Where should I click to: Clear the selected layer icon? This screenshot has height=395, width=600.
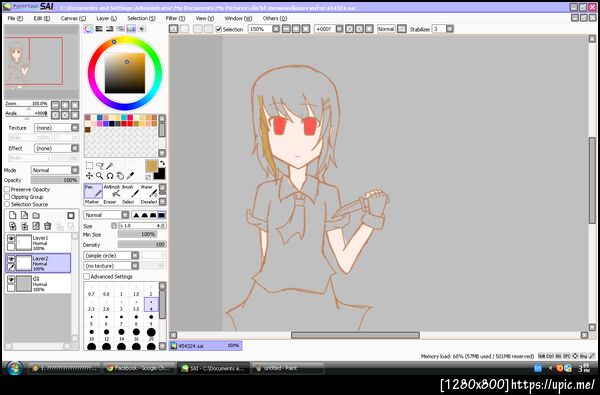(36, 226)
